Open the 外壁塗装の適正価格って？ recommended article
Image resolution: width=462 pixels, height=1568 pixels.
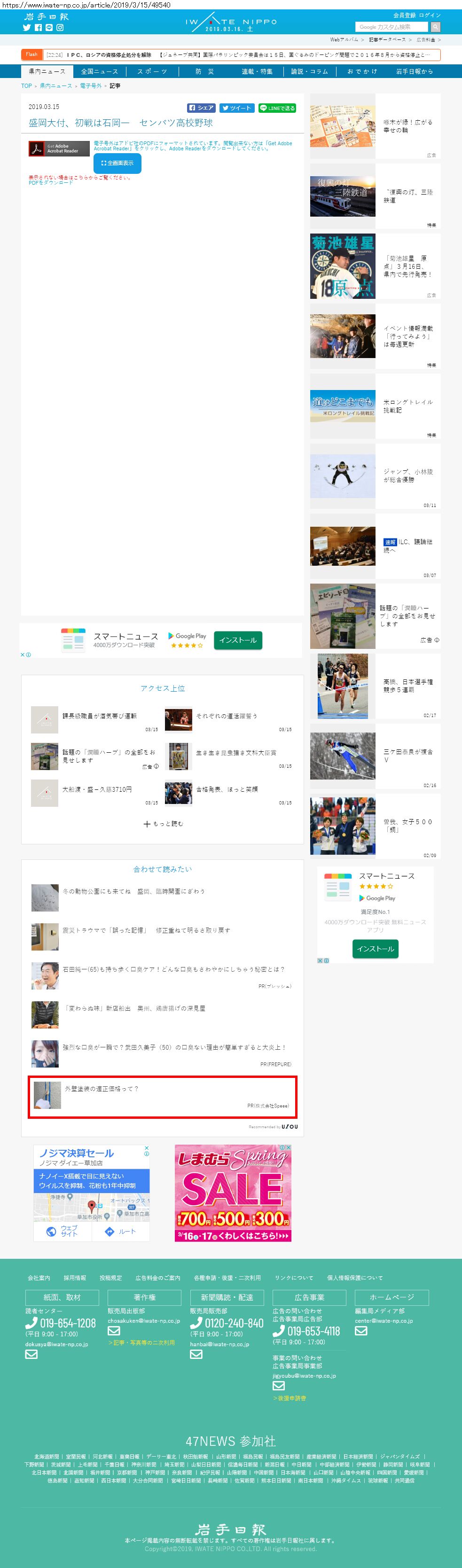(102, 1088)
